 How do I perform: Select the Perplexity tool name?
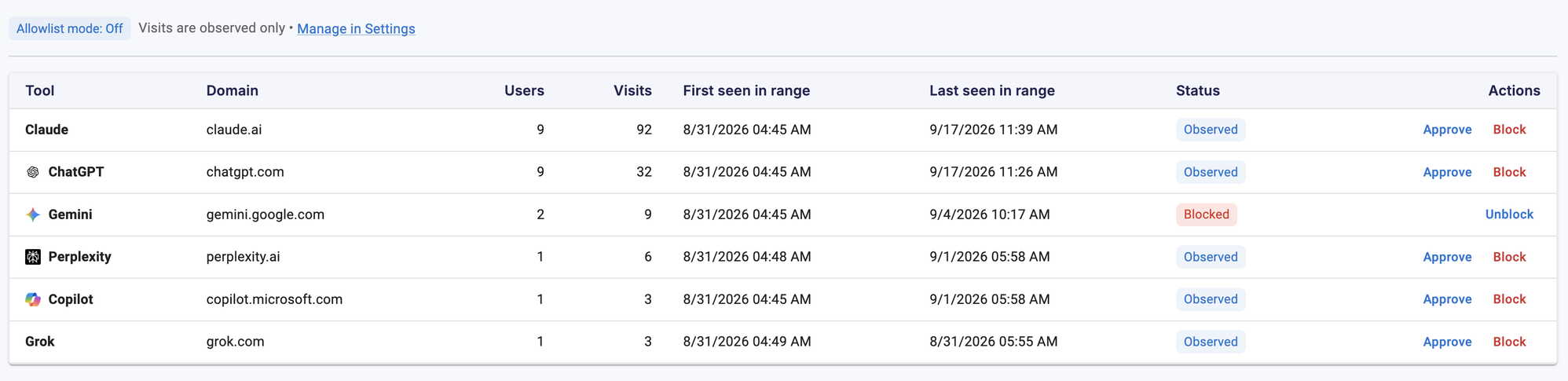click(x=79, y=257)
